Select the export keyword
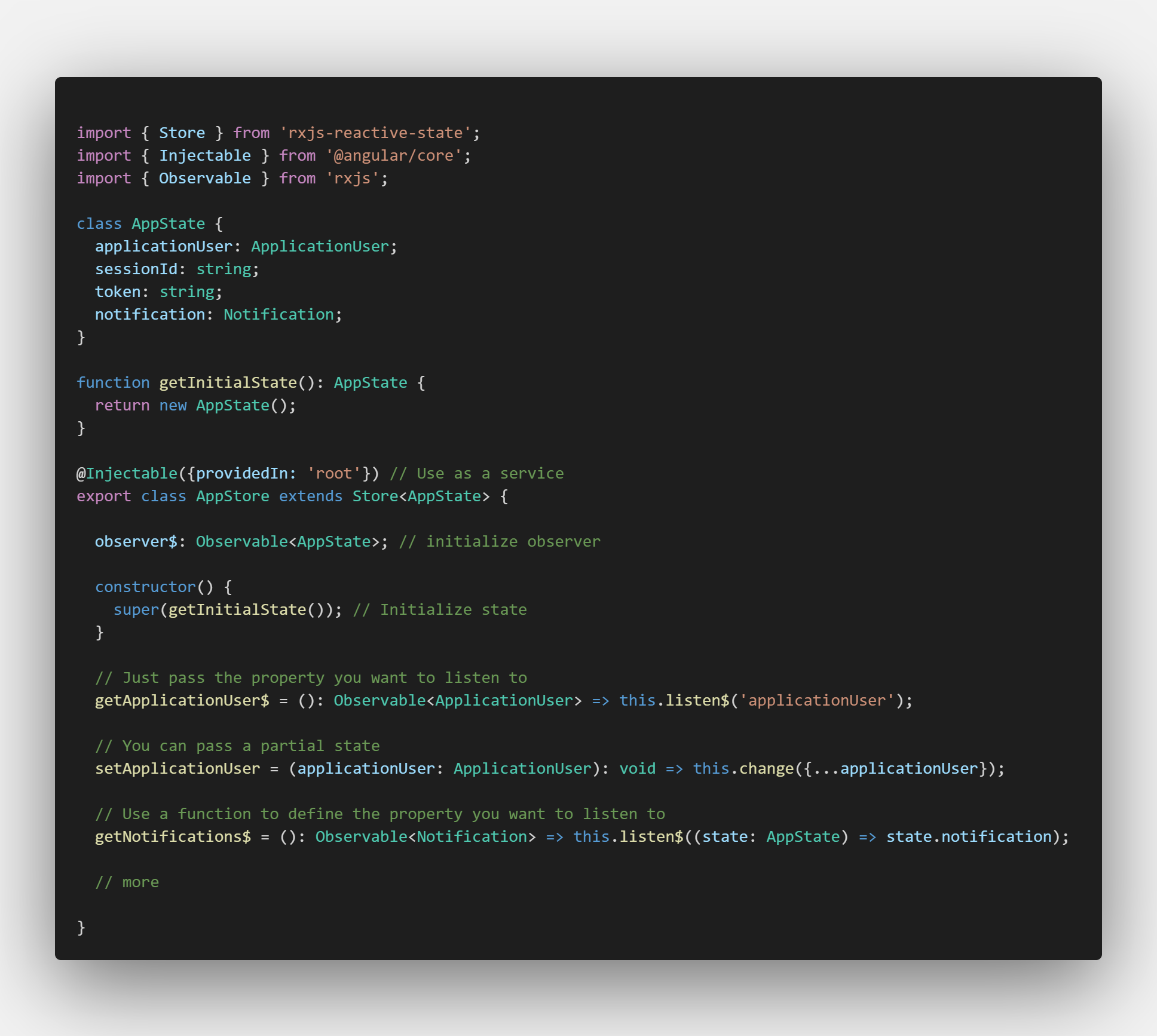 (x=104, y=496)
